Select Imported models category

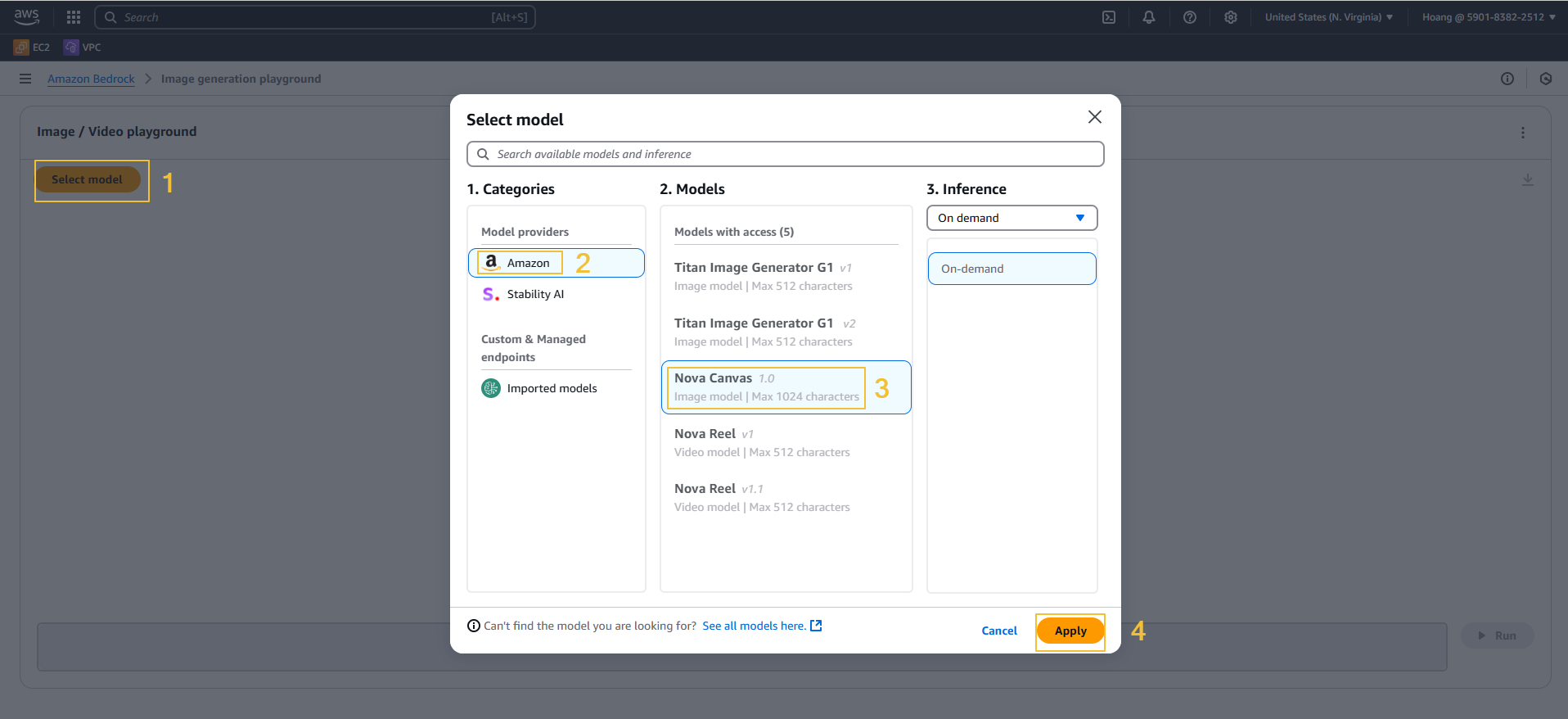(556, 388)
